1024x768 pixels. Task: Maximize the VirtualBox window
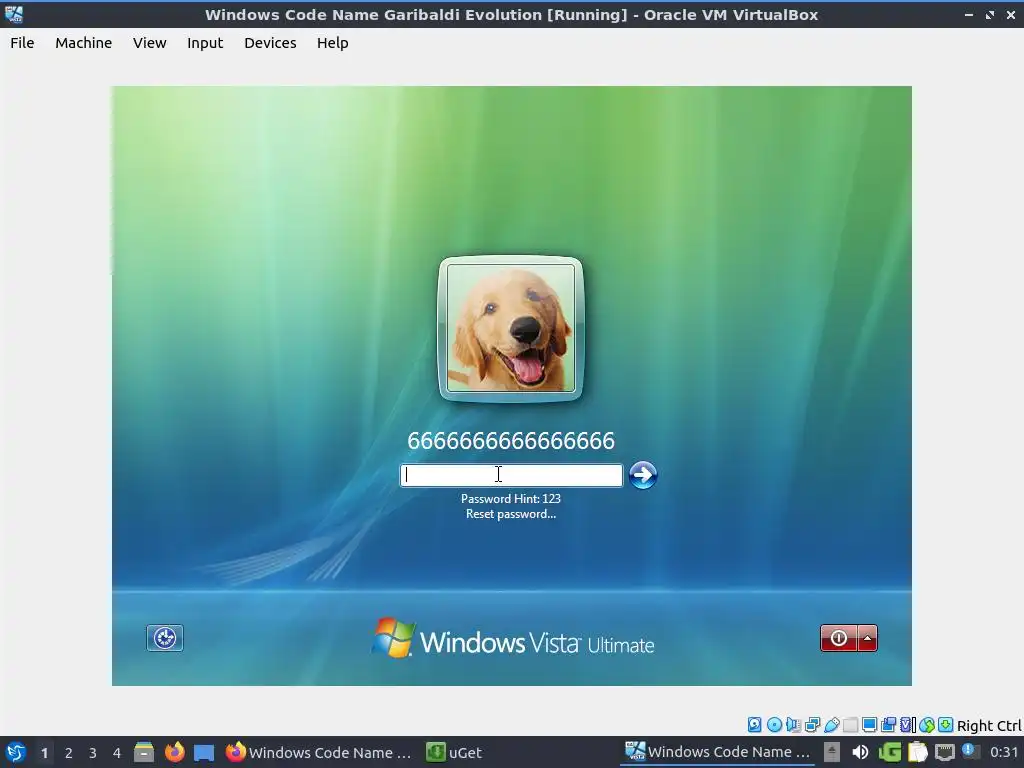click(990, 14)
